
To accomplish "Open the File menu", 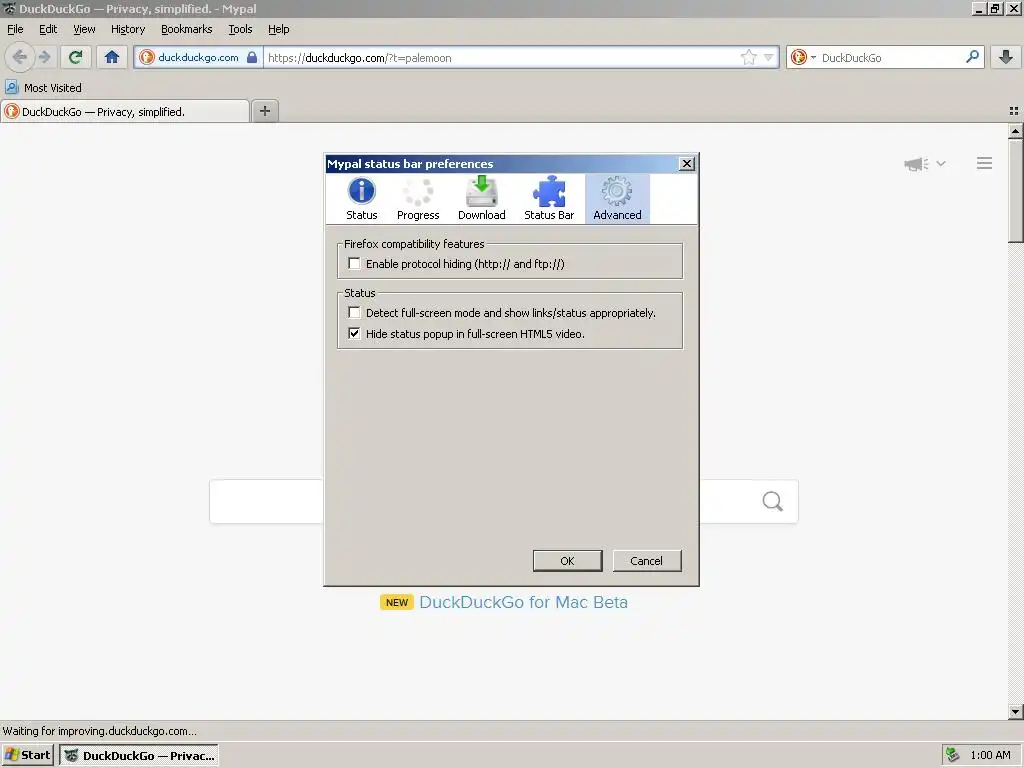I will [15, 29].
